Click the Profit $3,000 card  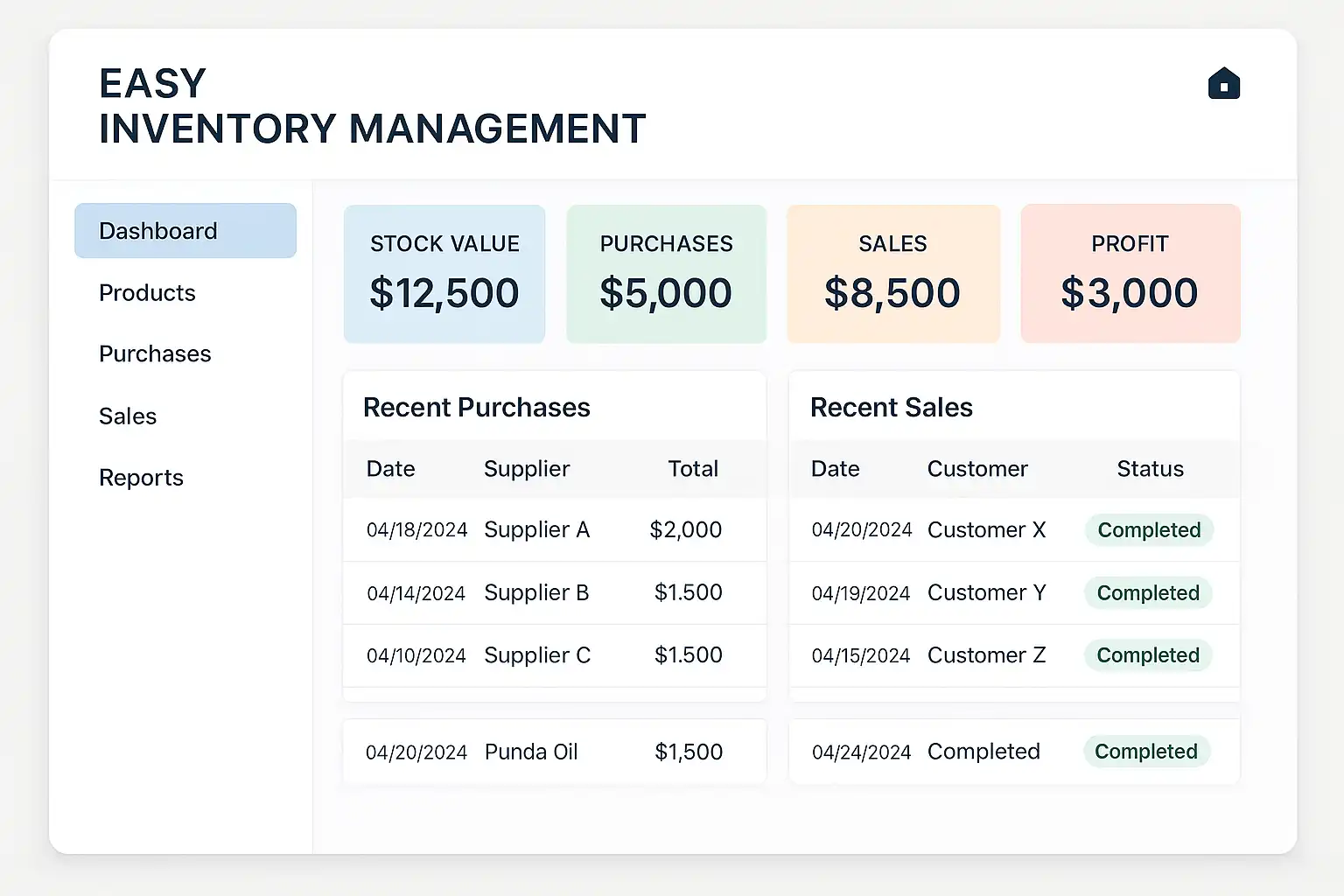(x=1130, y=274)
